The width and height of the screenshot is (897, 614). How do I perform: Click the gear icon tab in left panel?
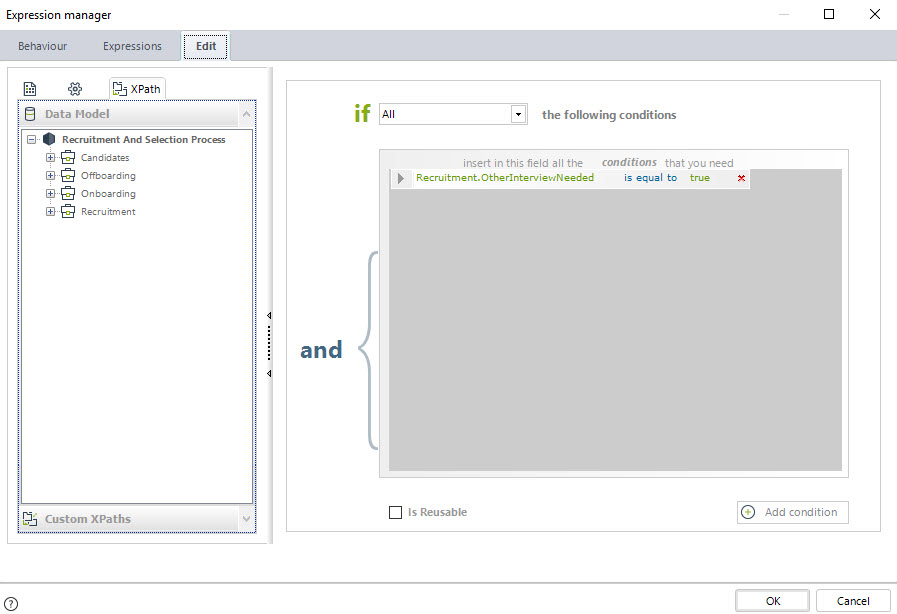point(74,89)
